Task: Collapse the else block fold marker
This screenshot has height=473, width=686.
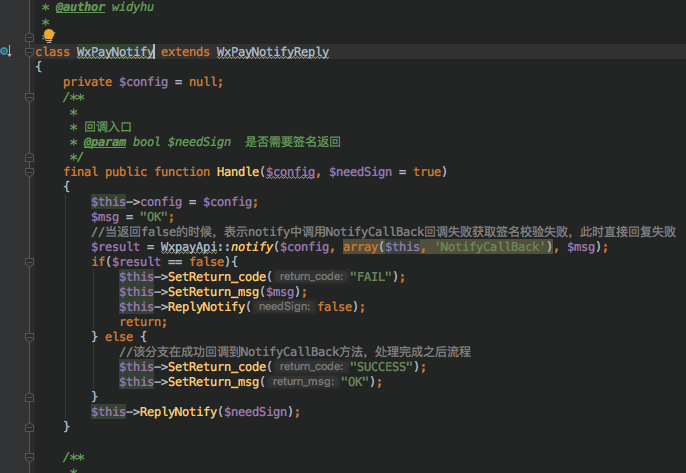Action: [29, 337]
